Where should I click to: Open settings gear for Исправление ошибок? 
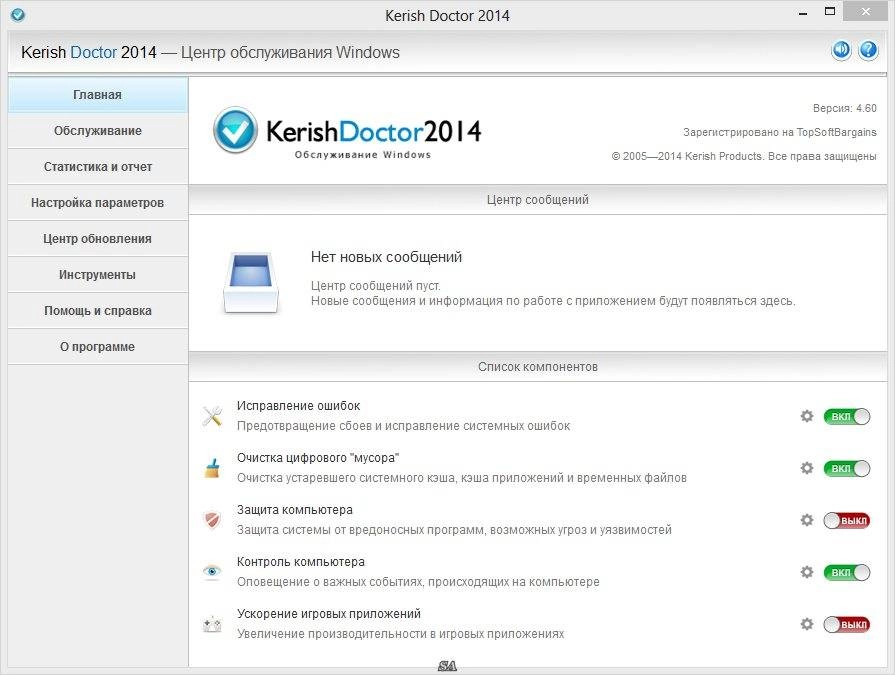click(807, 416)
